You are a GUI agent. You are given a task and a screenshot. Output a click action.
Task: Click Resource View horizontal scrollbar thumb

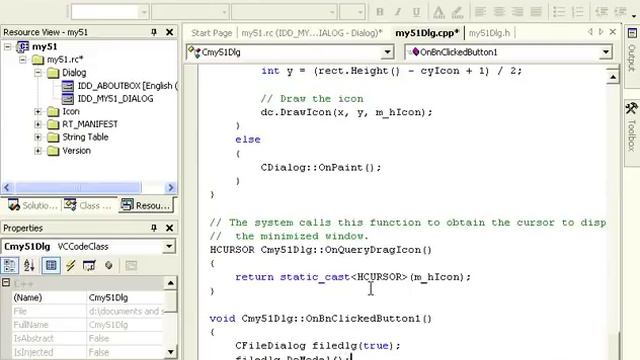(78, 188)
